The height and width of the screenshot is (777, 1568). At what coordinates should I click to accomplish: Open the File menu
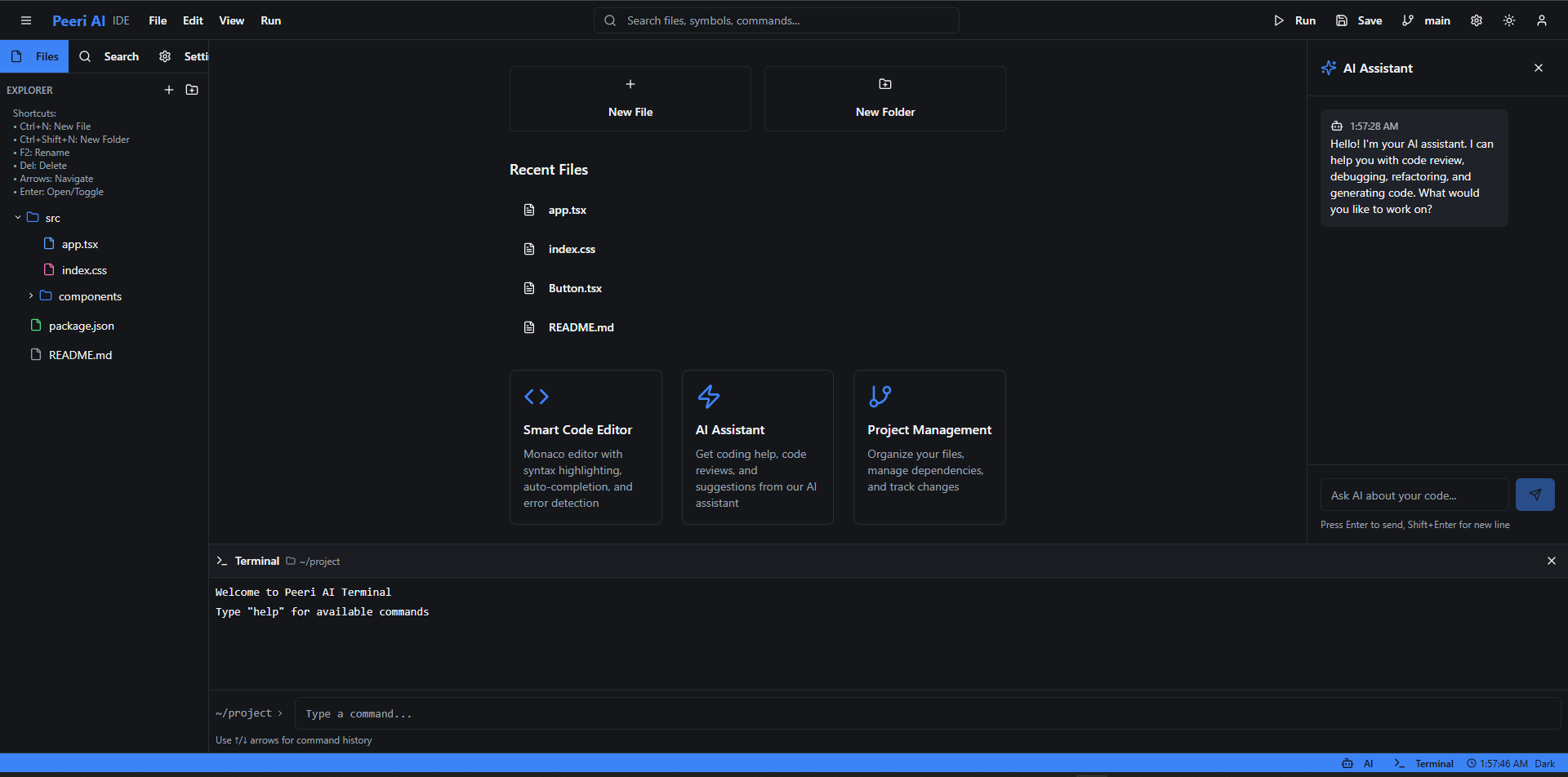tap(158, 20)
